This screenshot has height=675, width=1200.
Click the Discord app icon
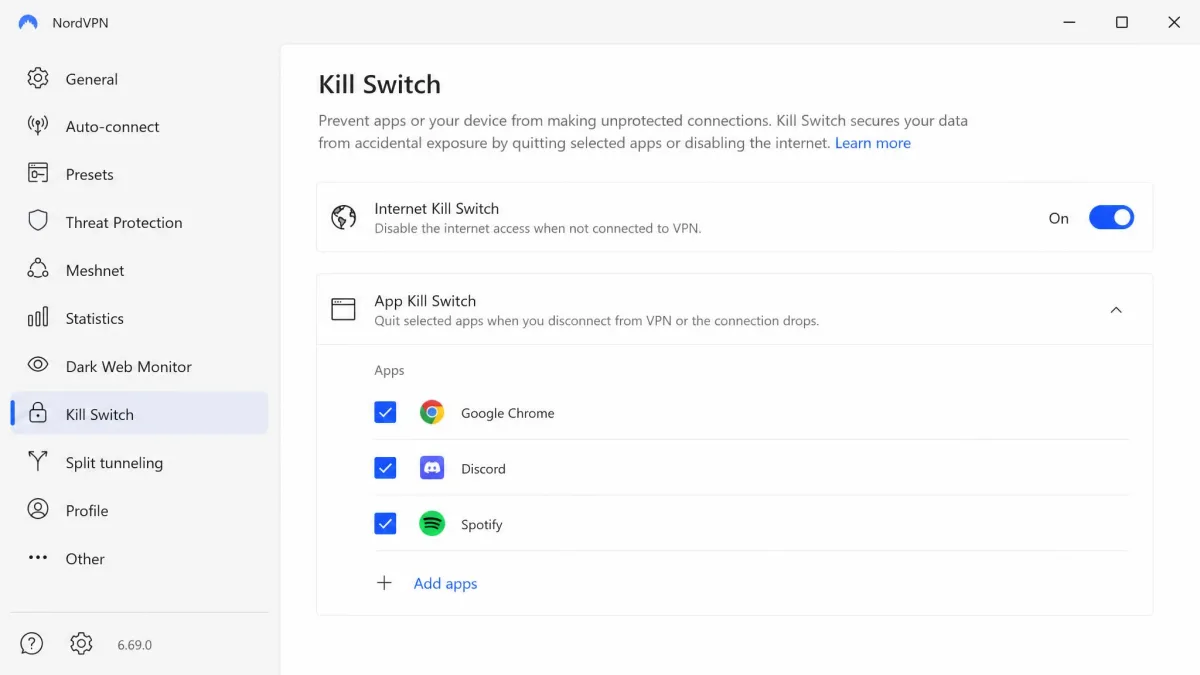pyautogui.click(x=432, y=467)
